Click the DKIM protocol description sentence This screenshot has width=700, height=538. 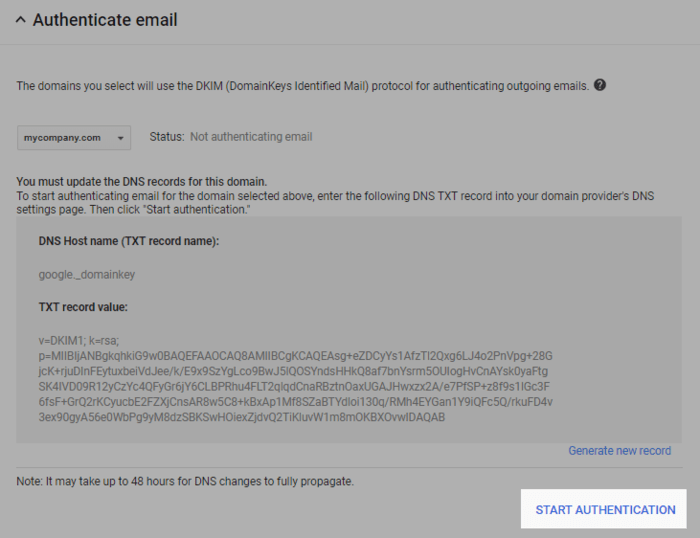point(302,86)
